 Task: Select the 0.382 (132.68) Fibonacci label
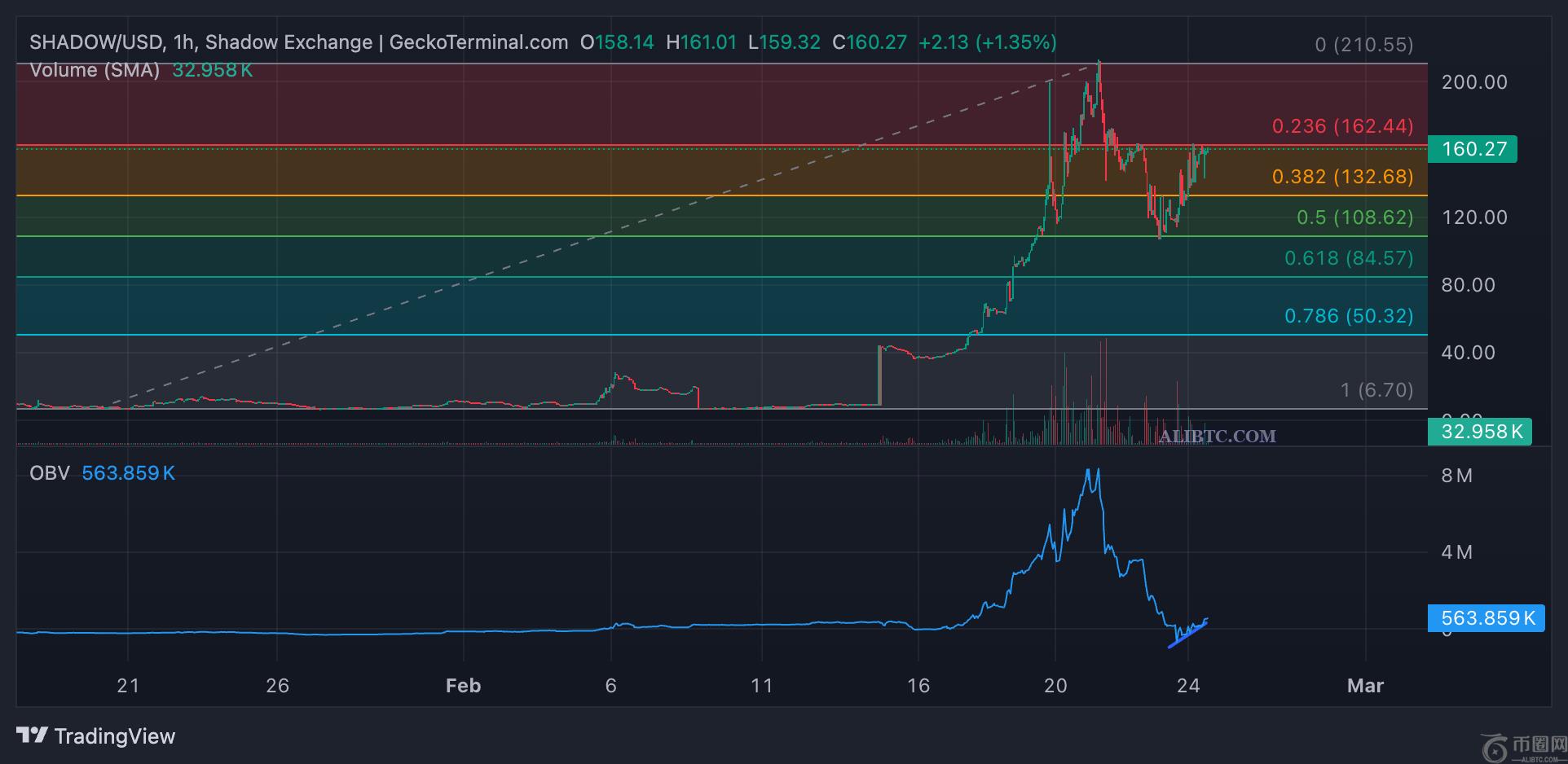click(1342, 177)
